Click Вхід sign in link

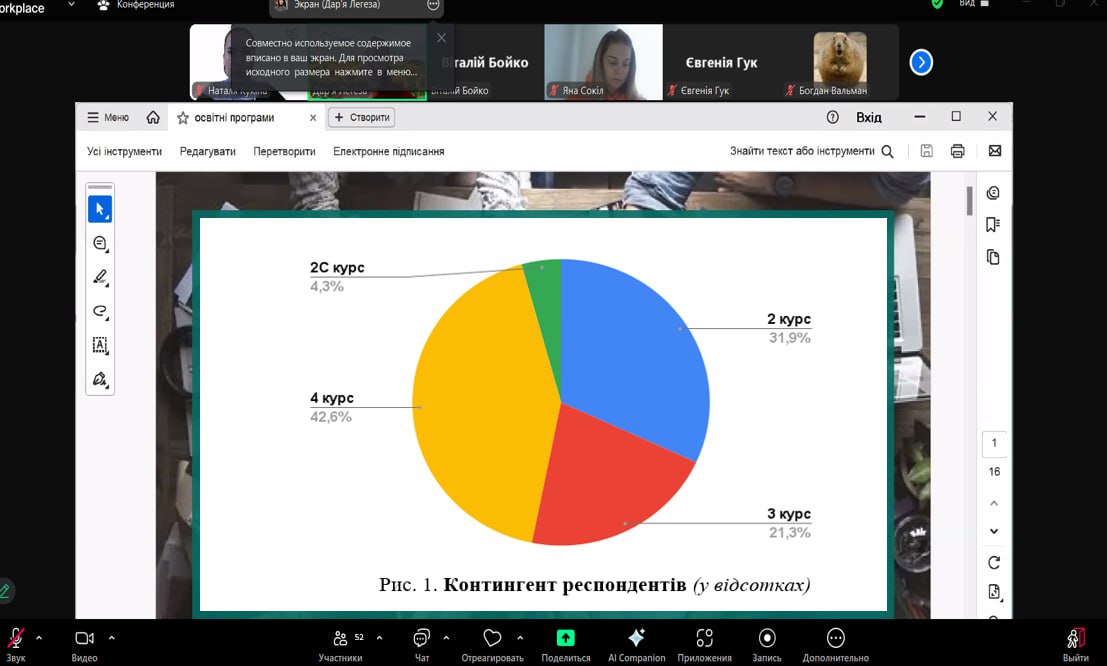coord(868,117)
